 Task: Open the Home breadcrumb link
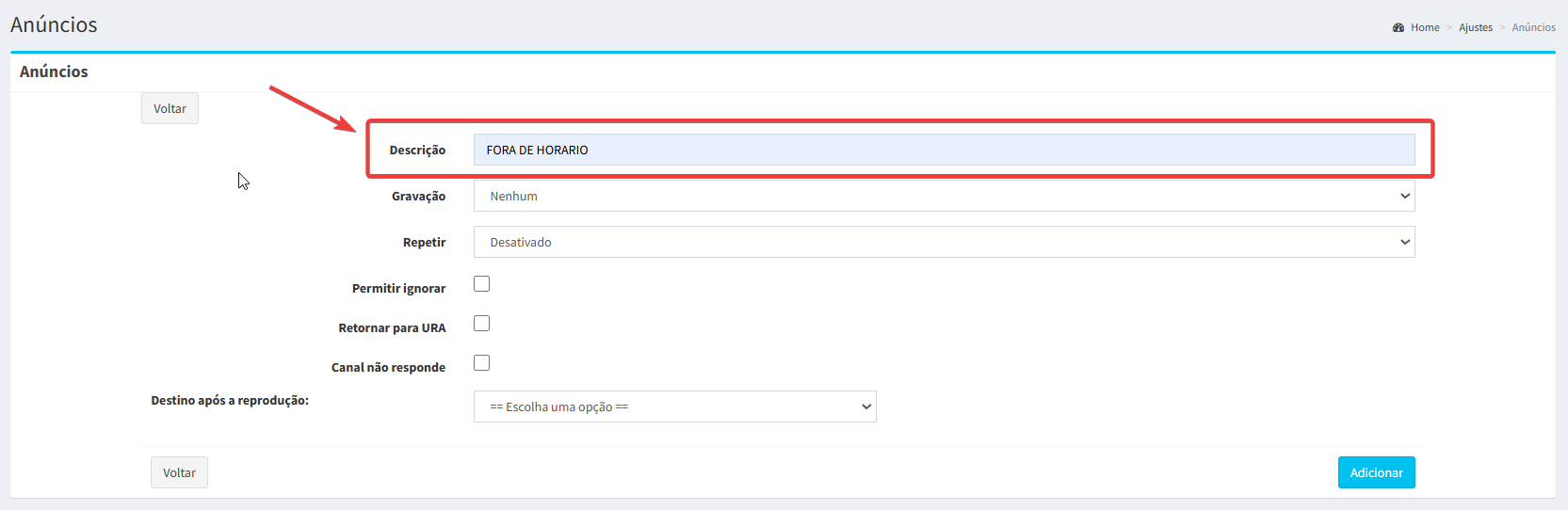1425,27
